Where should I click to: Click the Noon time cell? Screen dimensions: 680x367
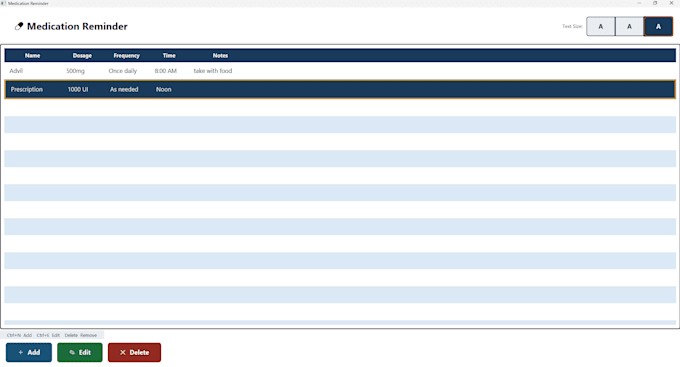pos(164,89)
